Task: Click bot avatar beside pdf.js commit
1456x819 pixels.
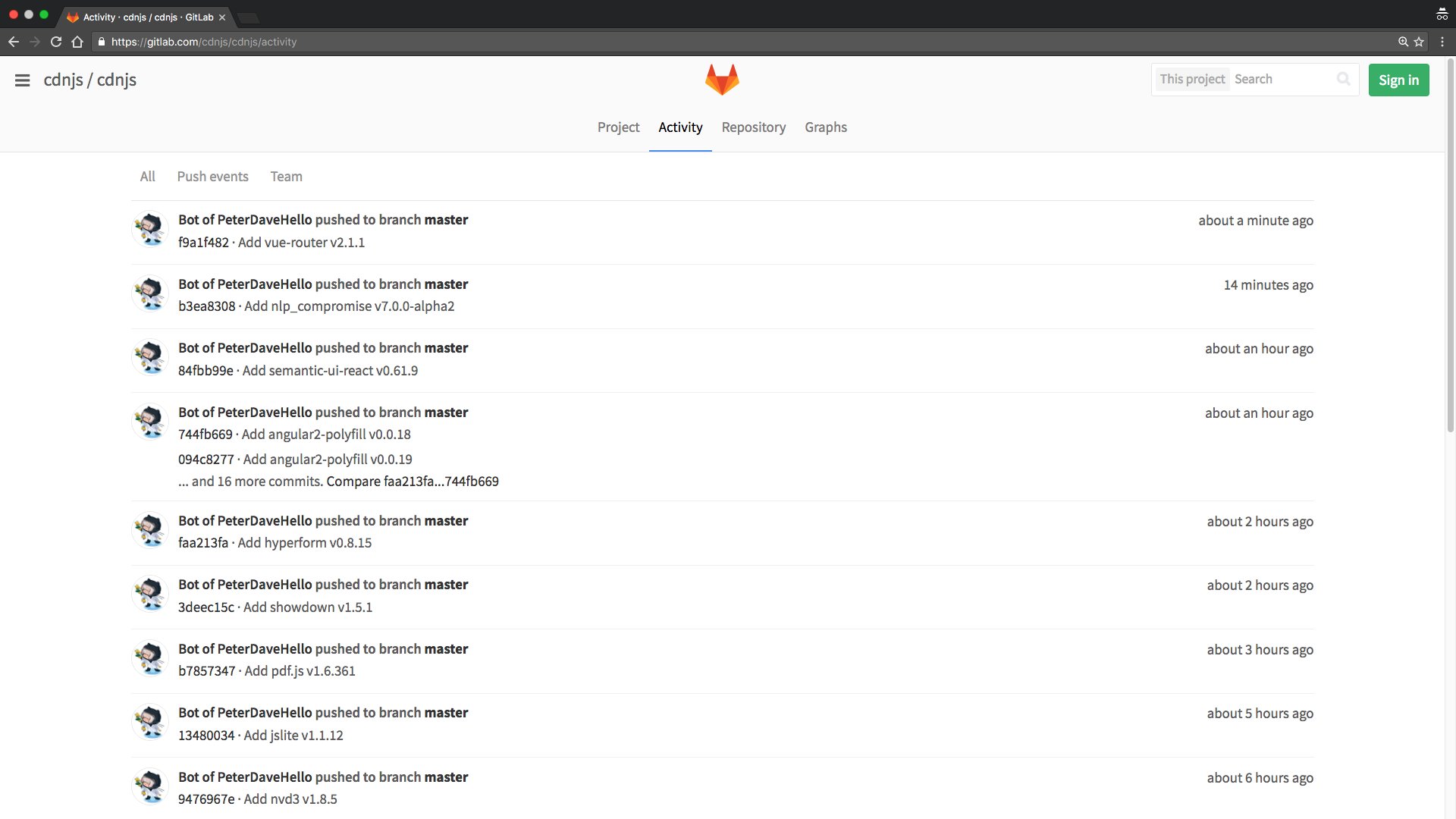Action: point(150,658)
